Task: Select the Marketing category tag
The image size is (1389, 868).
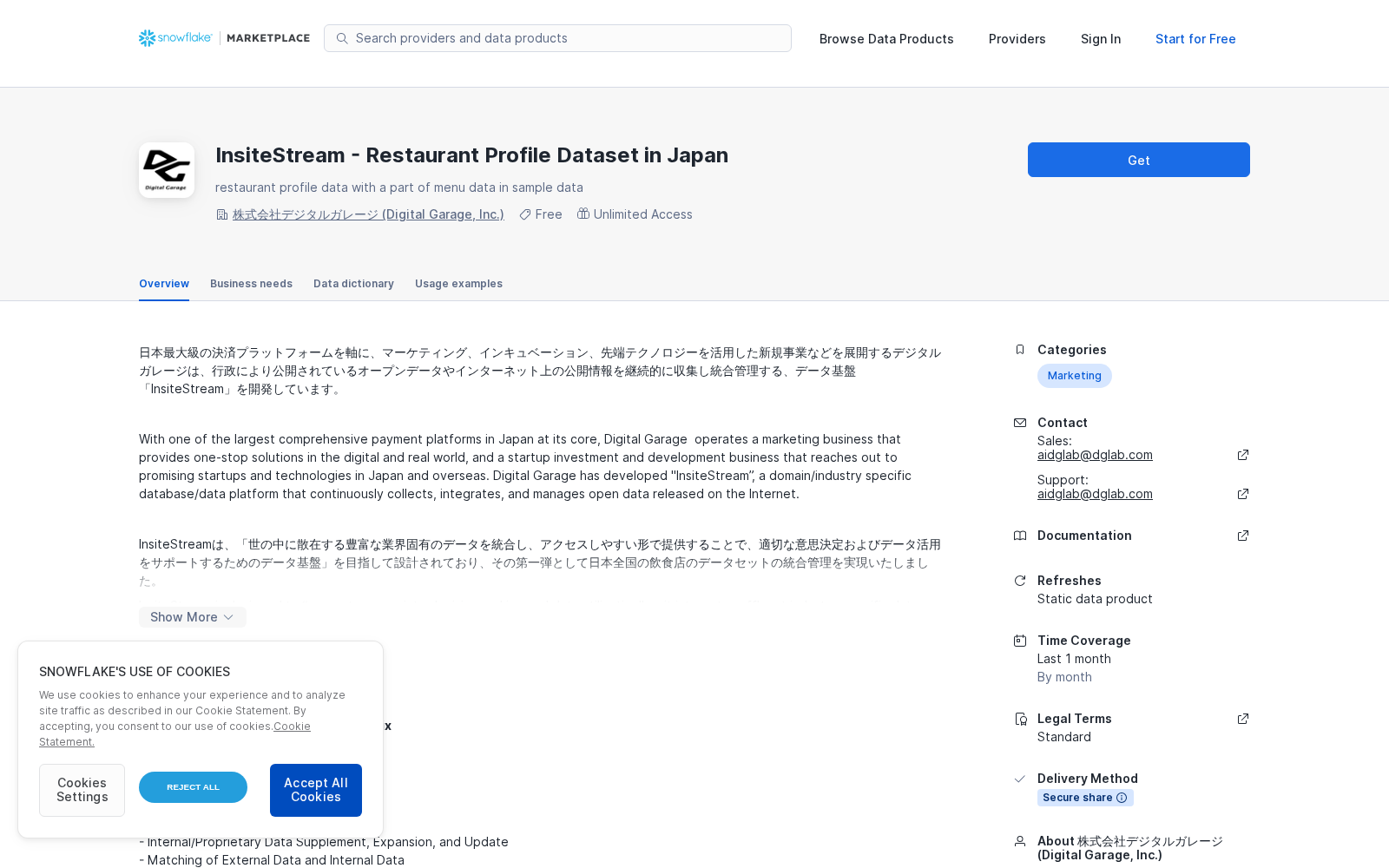Action: [1075, 376]
